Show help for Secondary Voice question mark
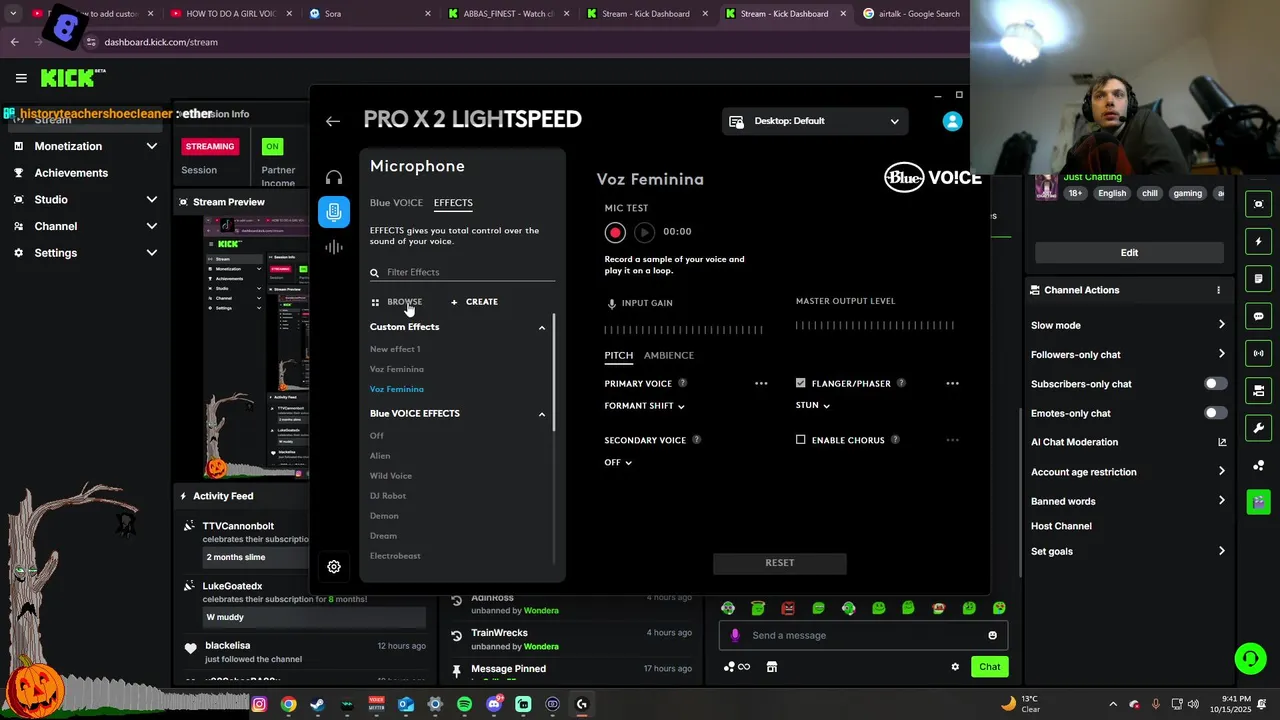The width and height of the screenshot is (1280, 720). (697, 440)
